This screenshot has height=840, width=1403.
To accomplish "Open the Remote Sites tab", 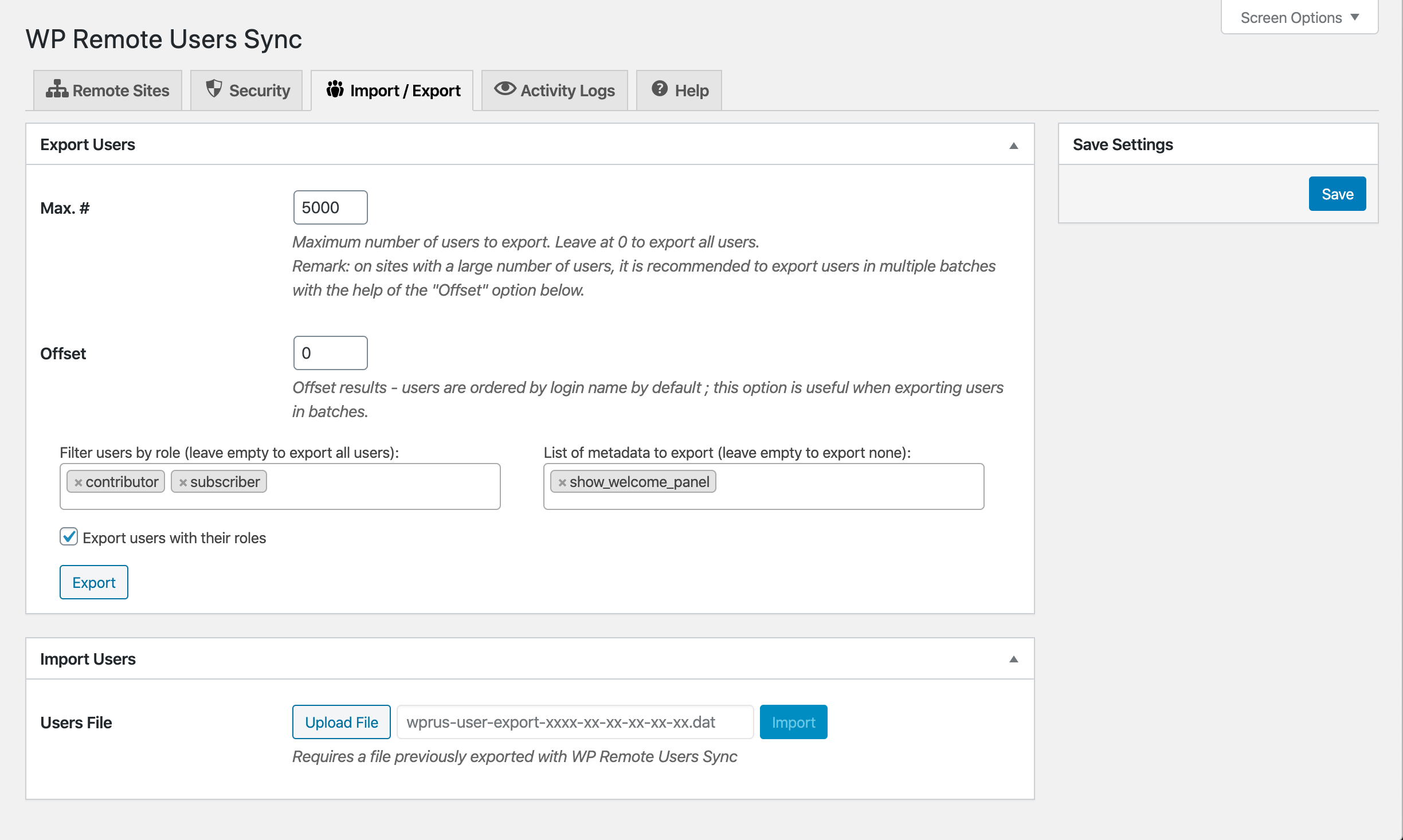I will [x=108, y=91].
